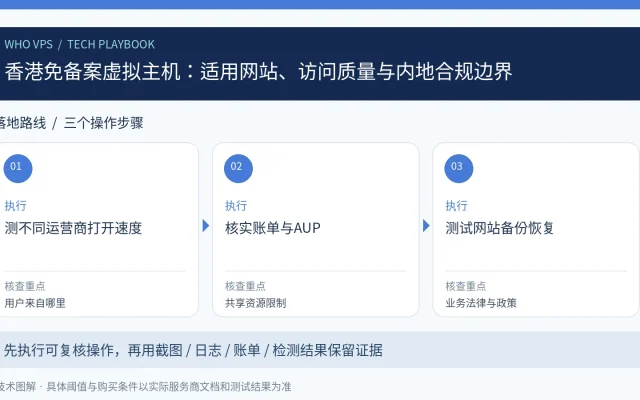Click step title 核实账单与AUP
Image resolution: width=640 pixels, height=400 pixels.
tap(273, 228)
